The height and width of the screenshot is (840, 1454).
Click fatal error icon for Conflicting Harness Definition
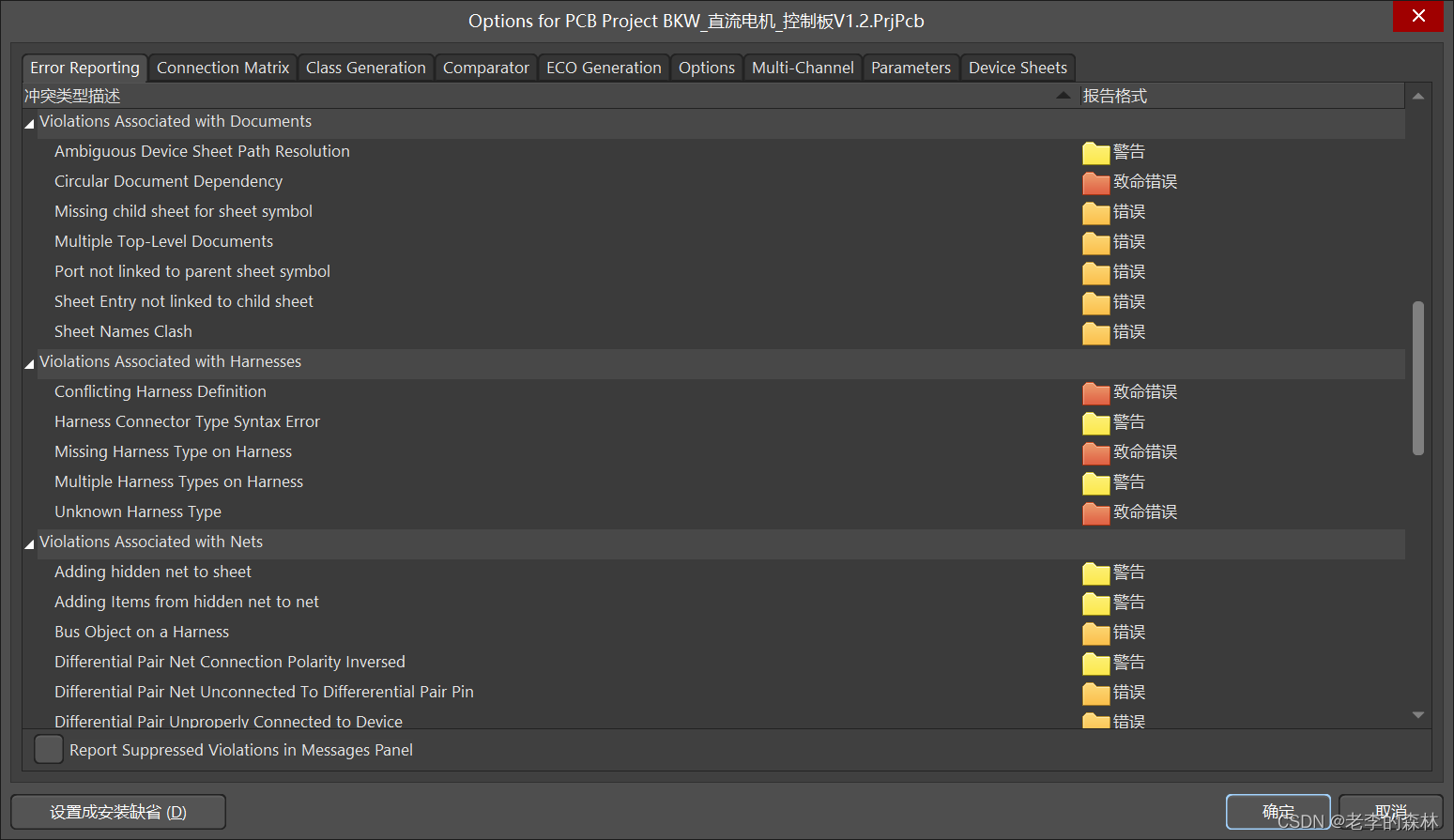[x=1095, y=392]
